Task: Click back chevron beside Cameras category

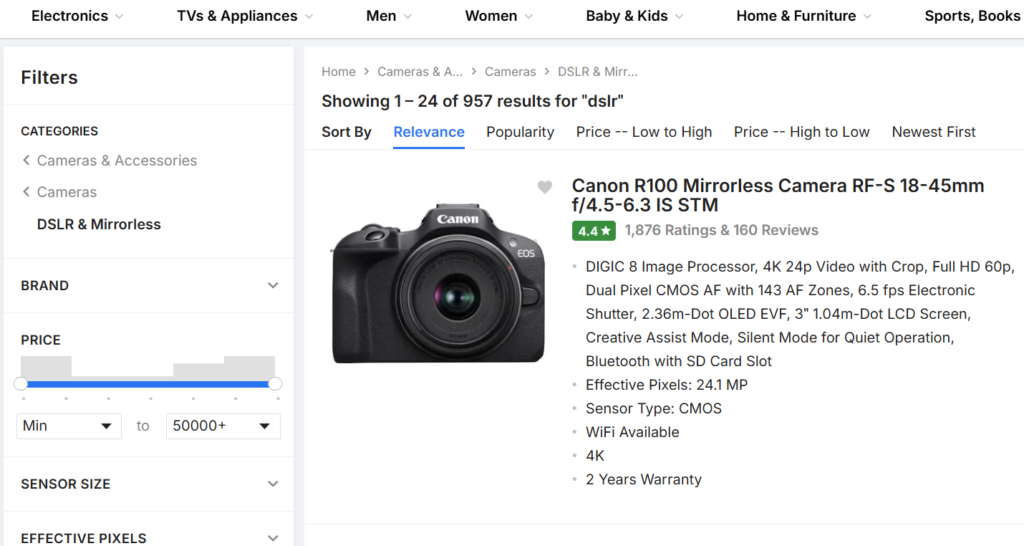Action: [26, 192]
